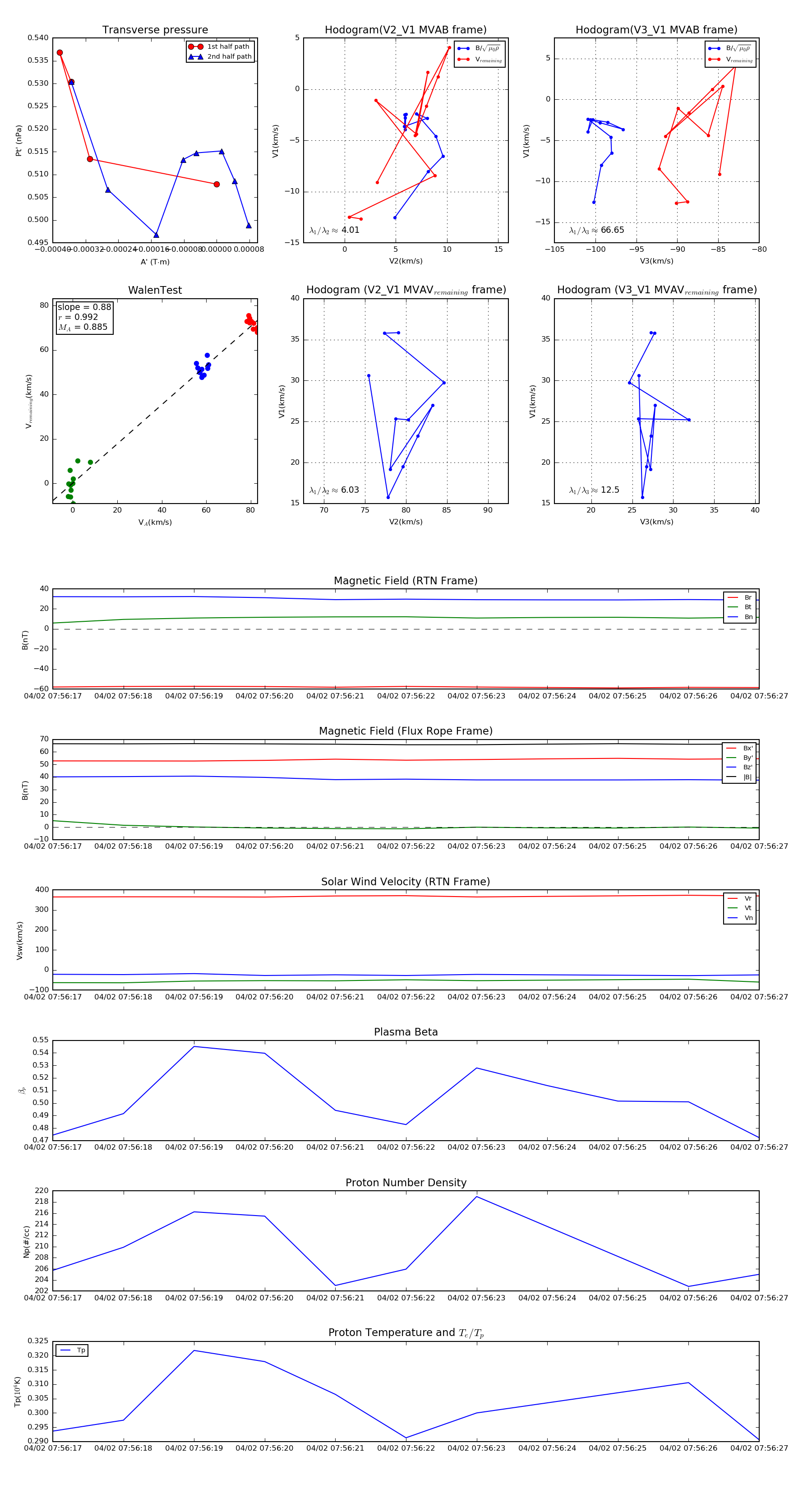Click the 'Vr' legend entry
Screen dimensions: 812x1489
[740, 898]
